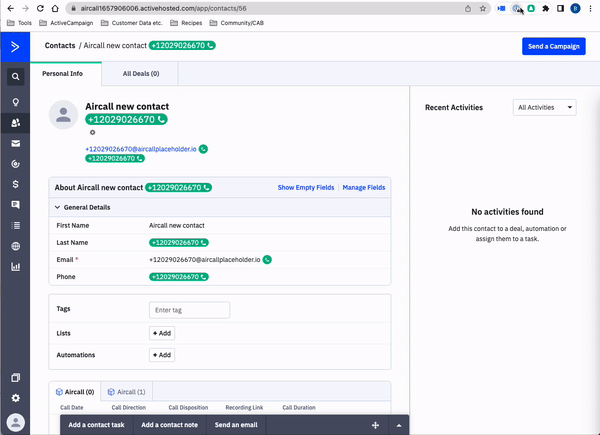This screenshot has height=435, width=600.
Task: Open the All Activities dropdown
Action: click(x=545, y=108)
